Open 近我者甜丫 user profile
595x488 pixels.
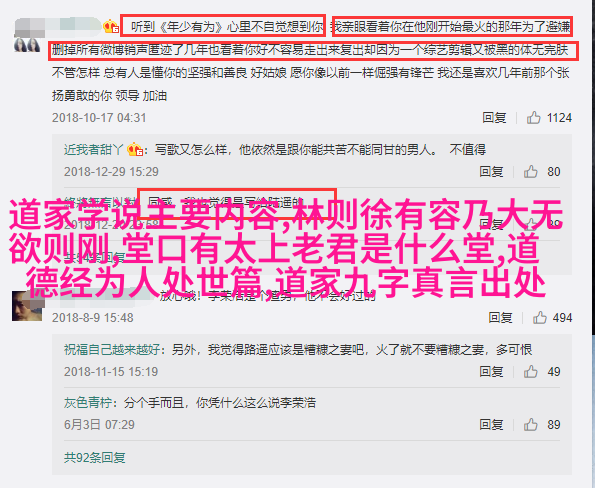[93, 150]
